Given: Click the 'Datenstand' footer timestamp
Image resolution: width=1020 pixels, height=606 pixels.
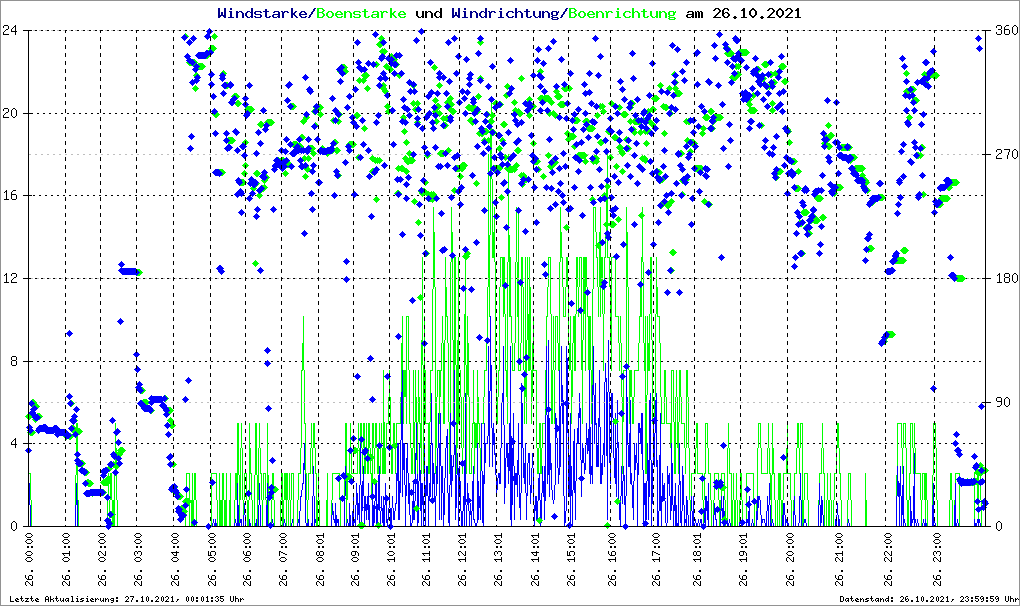Looking at the screenshot, I should click(929, 599).
